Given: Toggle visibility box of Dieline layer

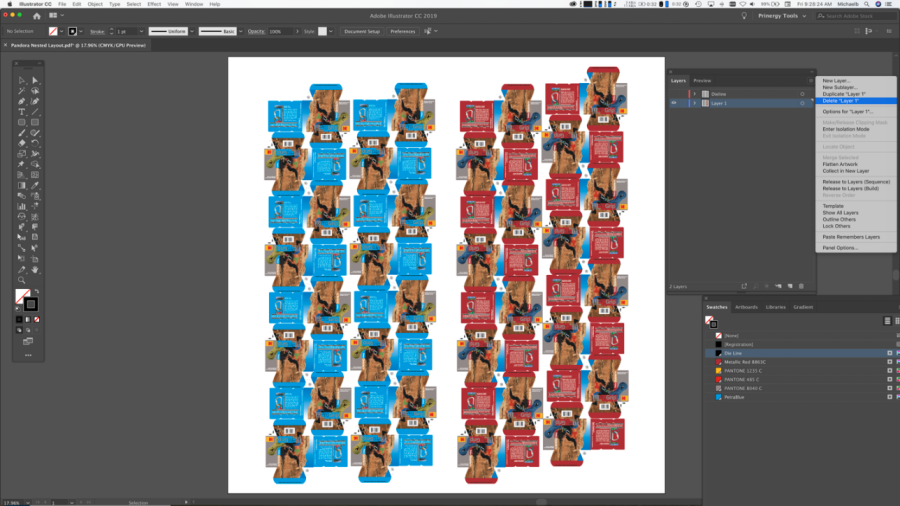Looking at the screenshot, I should [x=674, y=94].
